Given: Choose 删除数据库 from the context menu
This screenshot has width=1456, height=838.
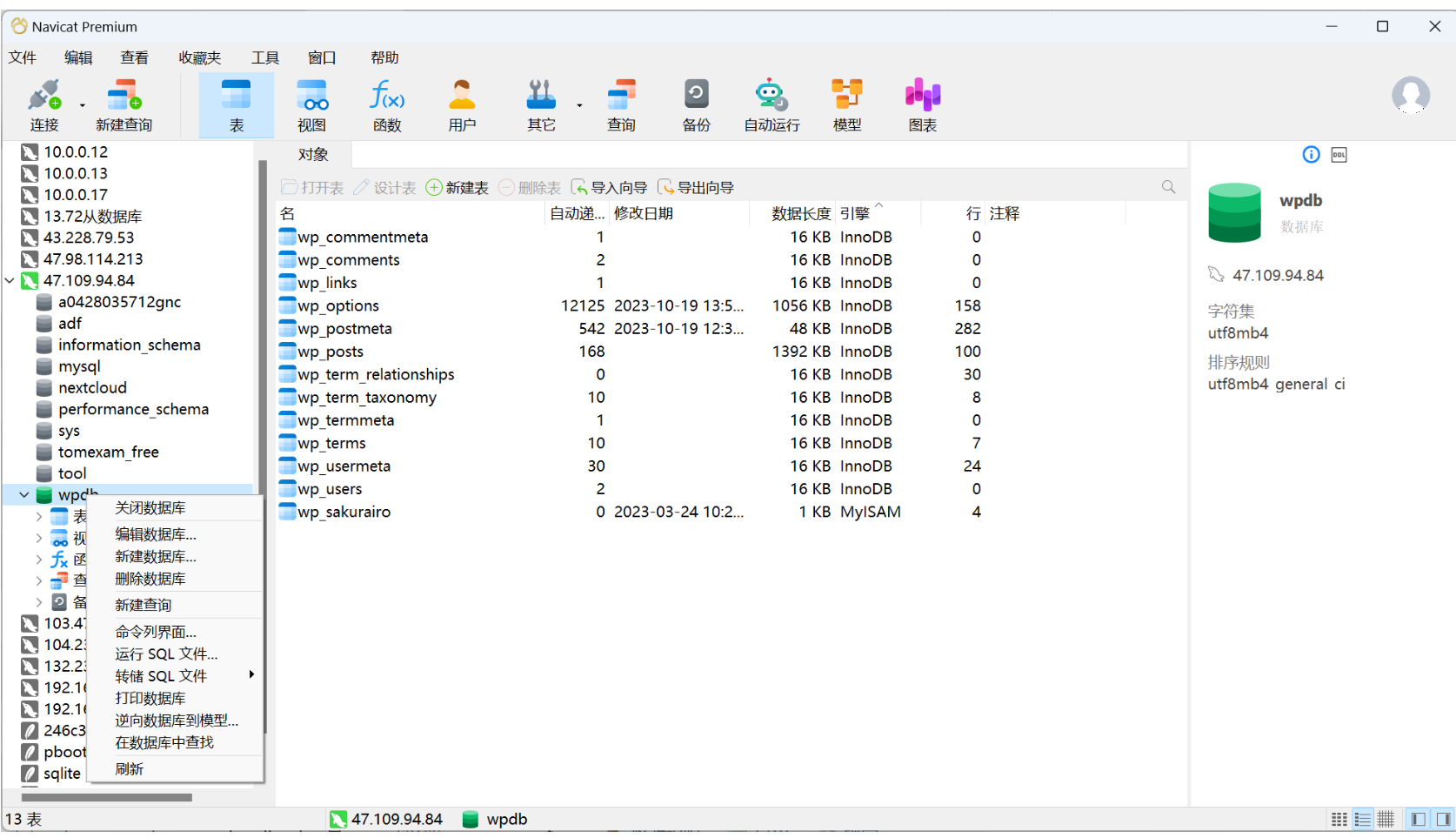Looking at the screenshot, I should click(x=150, y=579).
